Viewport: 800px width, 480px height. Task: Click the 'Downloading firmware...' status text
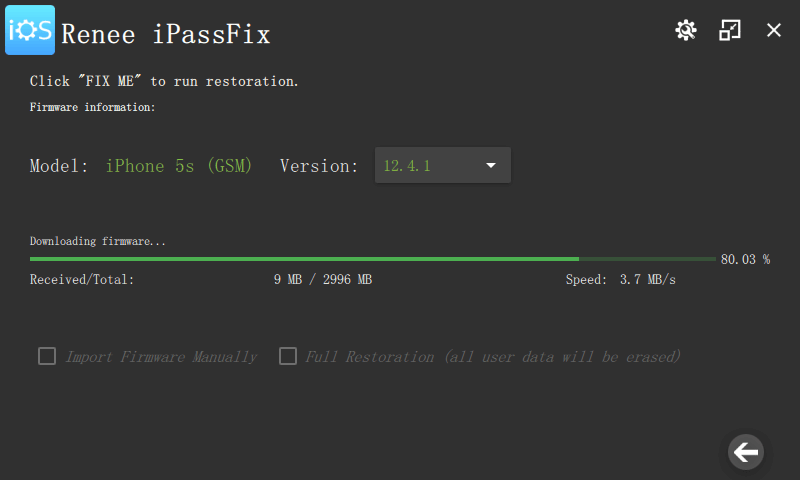98,241
